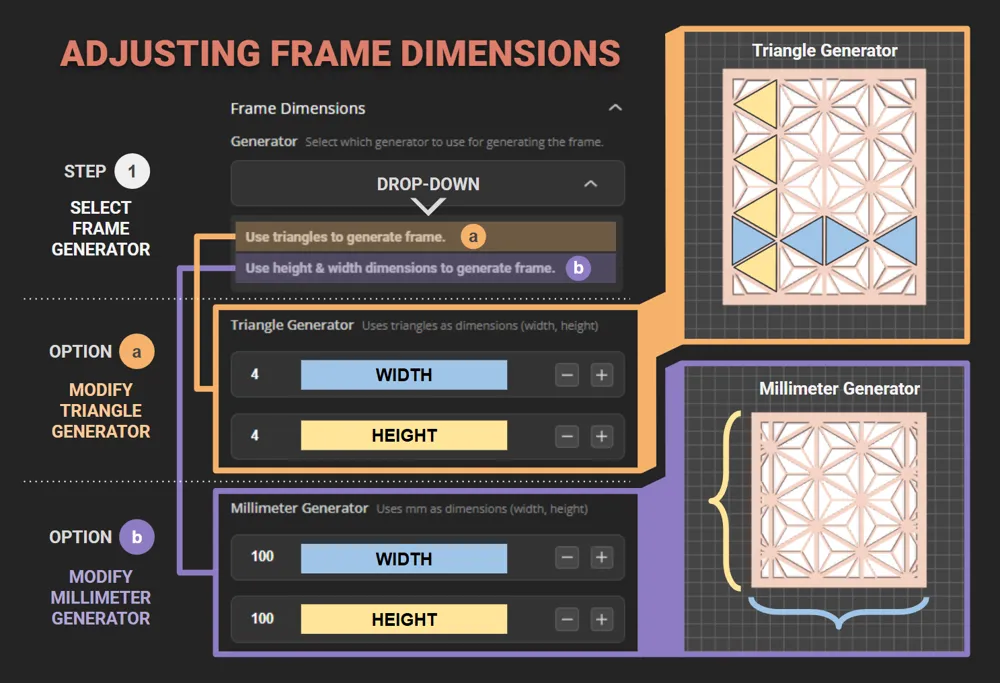This screenshot has height=683, width=1000.
Task: Increase the Triangle Generator height value
Action: [601, 436]
